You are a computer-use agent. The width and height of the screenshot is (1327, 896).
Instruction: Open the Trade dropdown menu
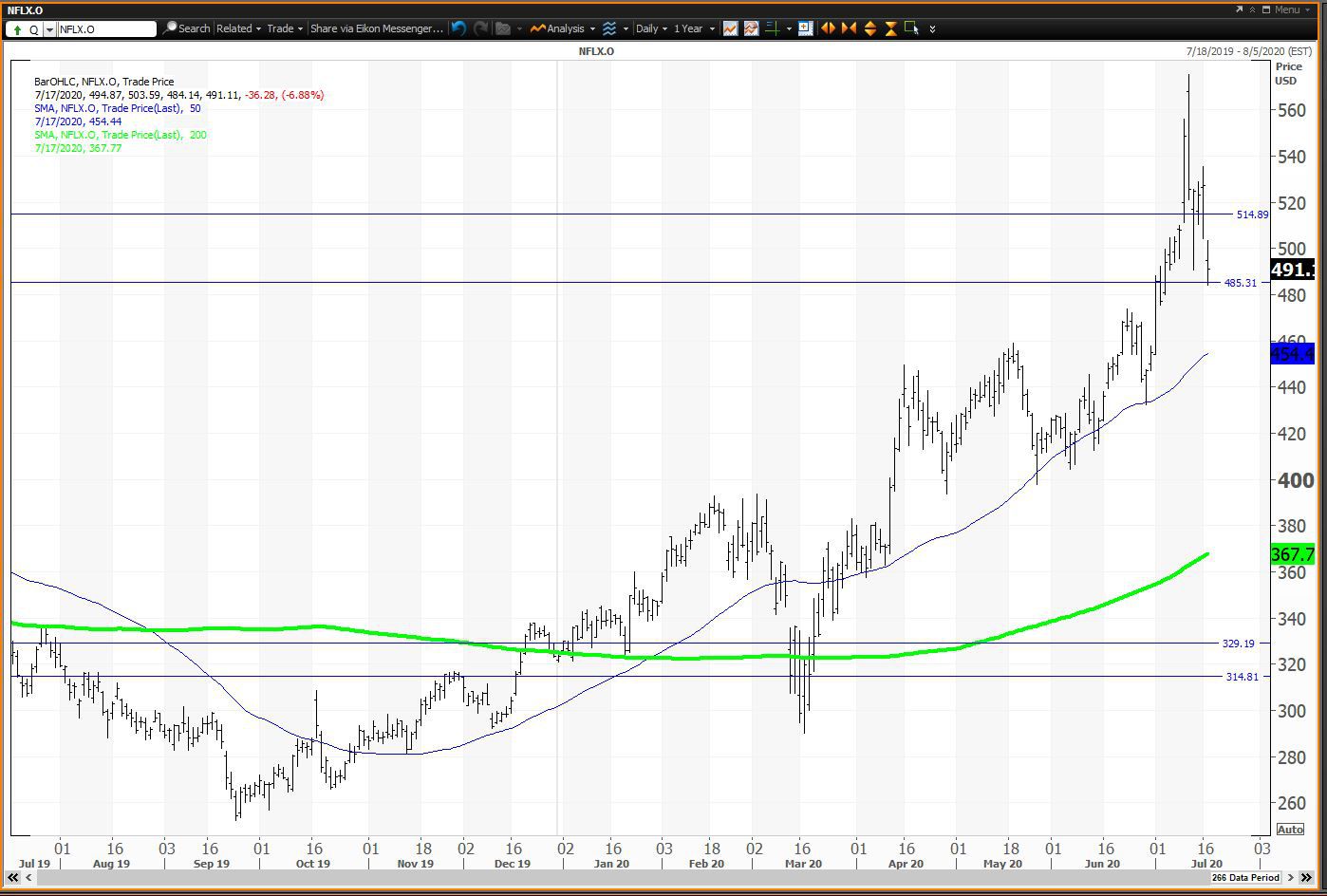[285, 28]
